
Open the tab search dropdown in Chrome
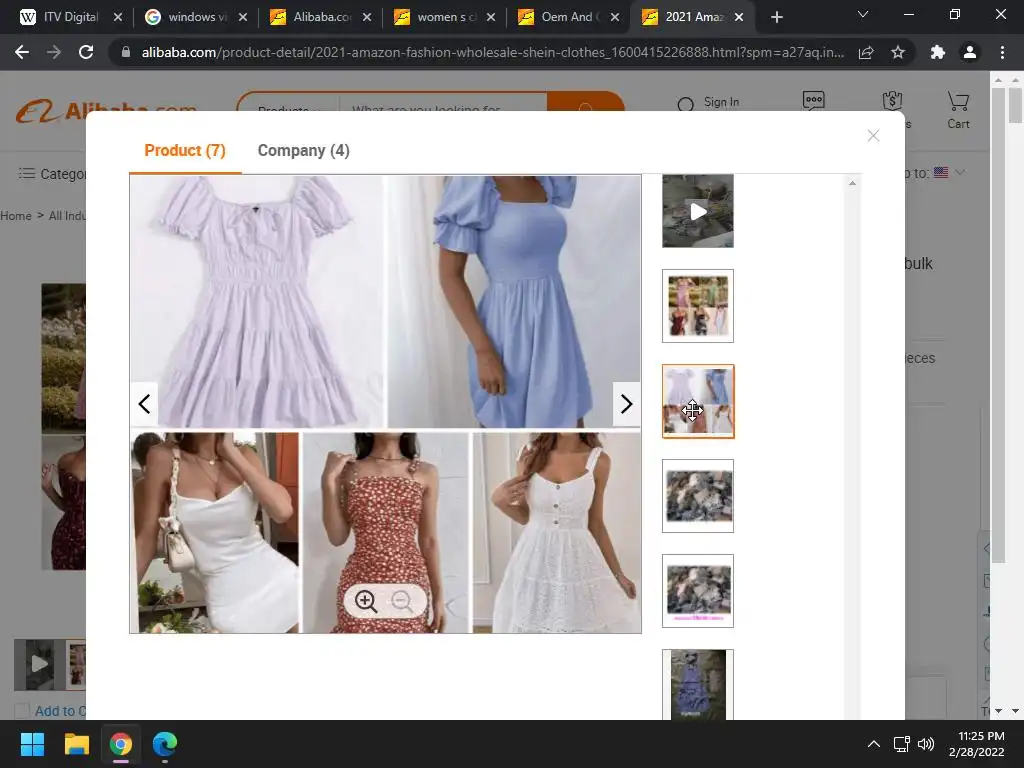click(x=863, y=14)
